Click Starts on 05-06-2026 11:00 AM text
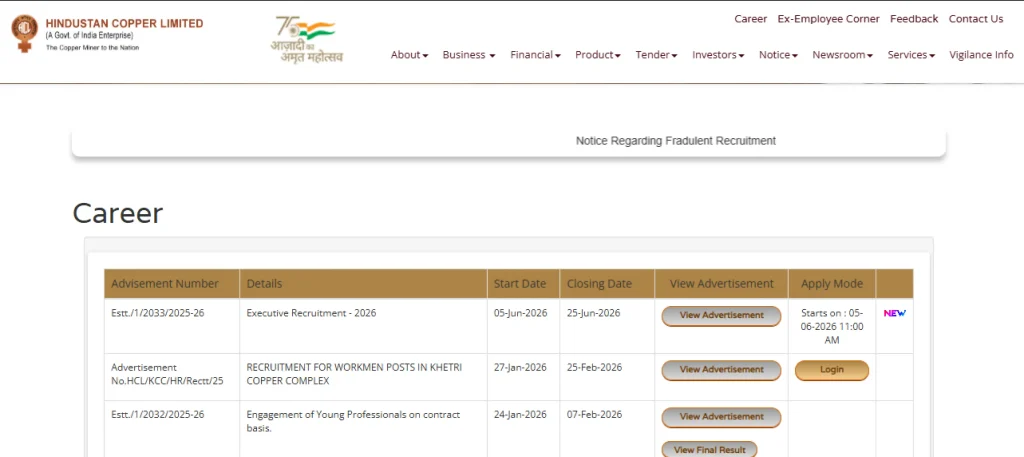1024x457 pixels. pos(832,327)
